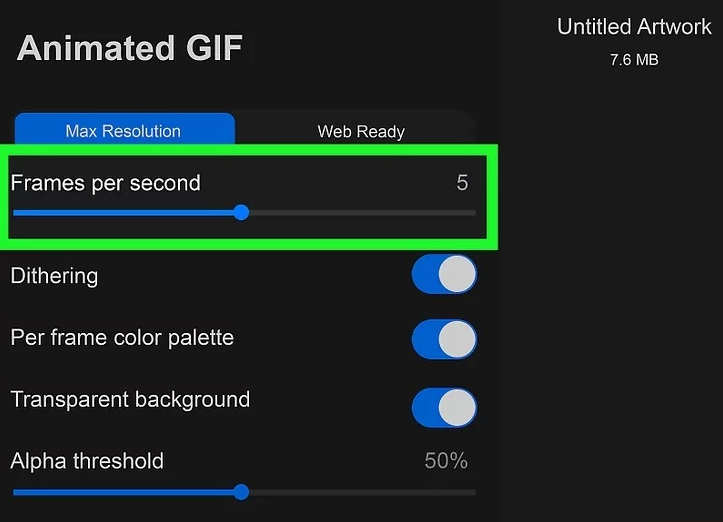Click the Frames per second slider handle
The image size is (723, 522).
tap(241, 212)
